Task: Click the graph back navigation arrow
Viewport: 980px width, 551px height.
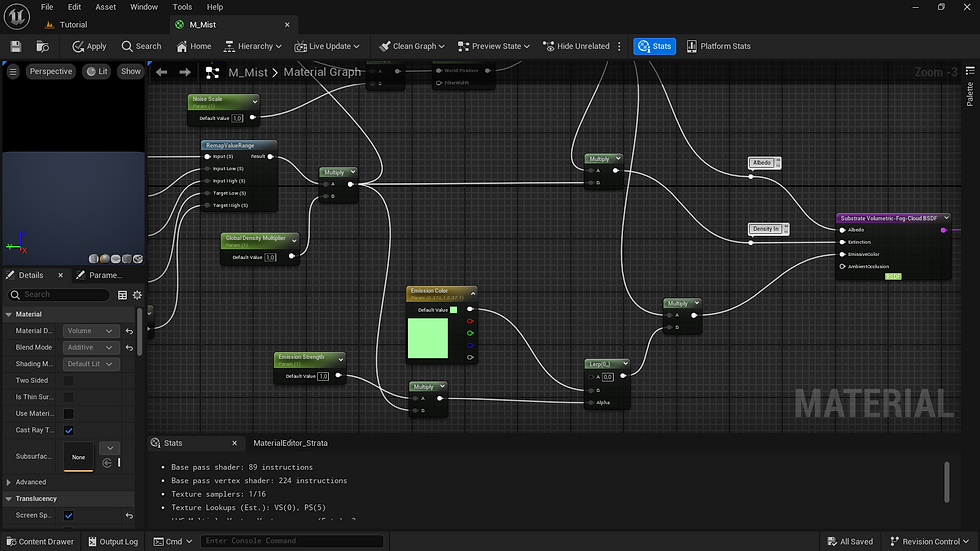Action: click(162, 72)
